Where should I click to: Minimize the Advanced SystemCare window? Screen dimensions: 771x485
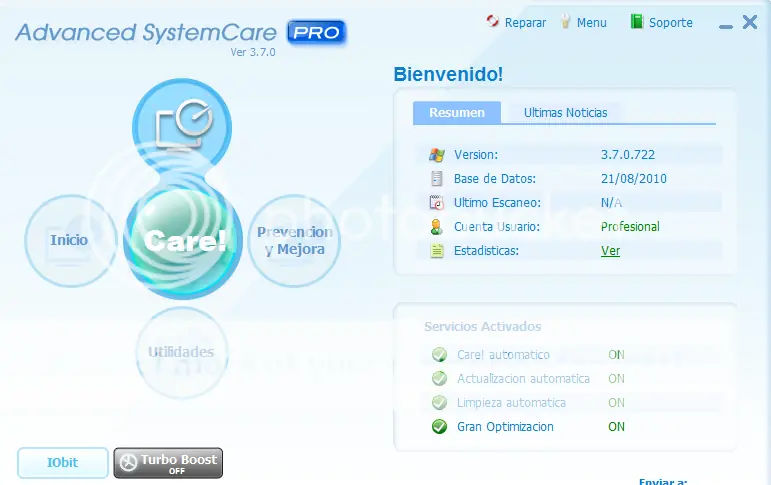[x=726, y=27]
